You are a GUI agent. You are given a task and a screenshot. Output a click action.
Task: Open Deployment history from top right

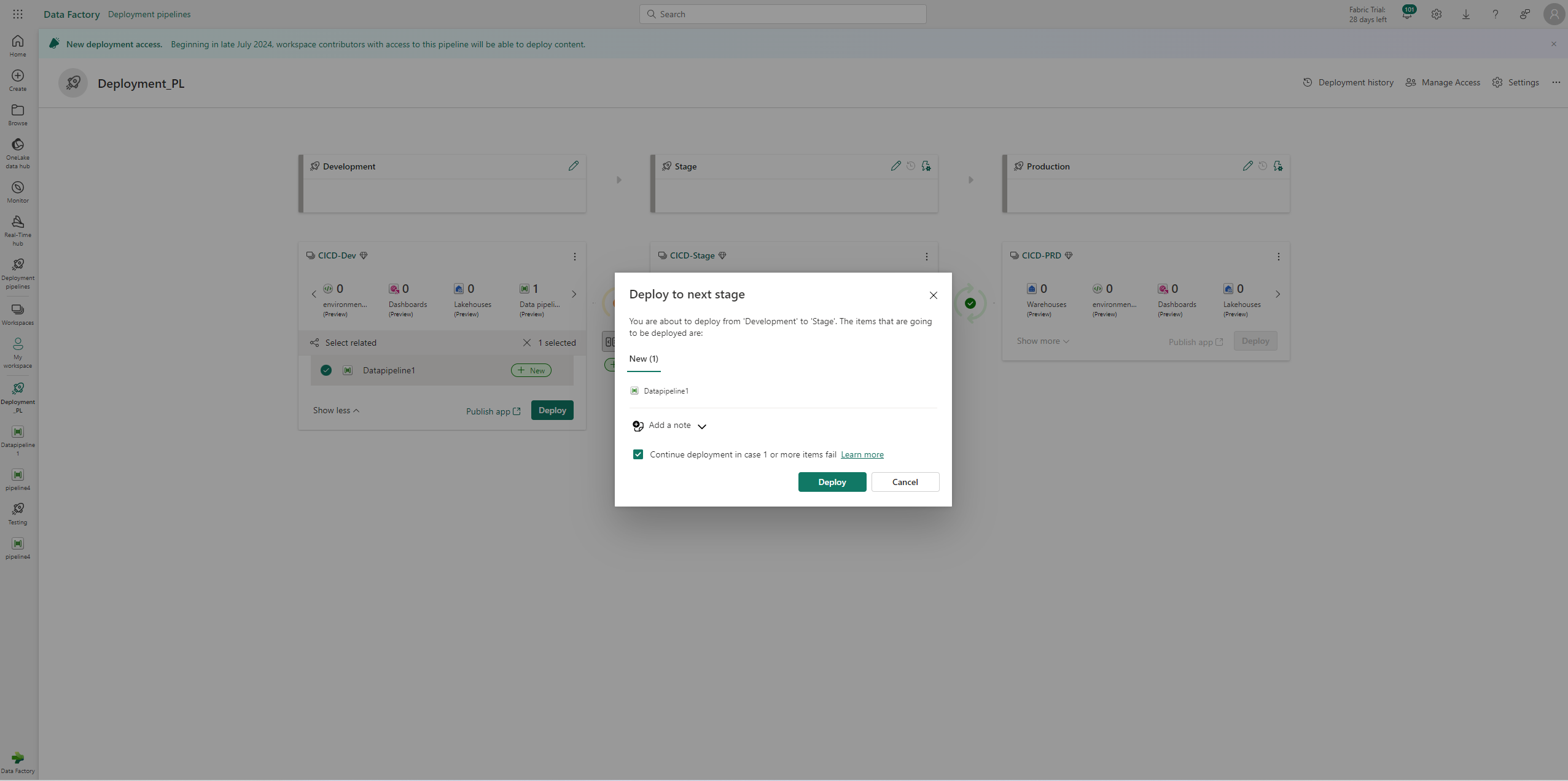[x=1348, y=82]
